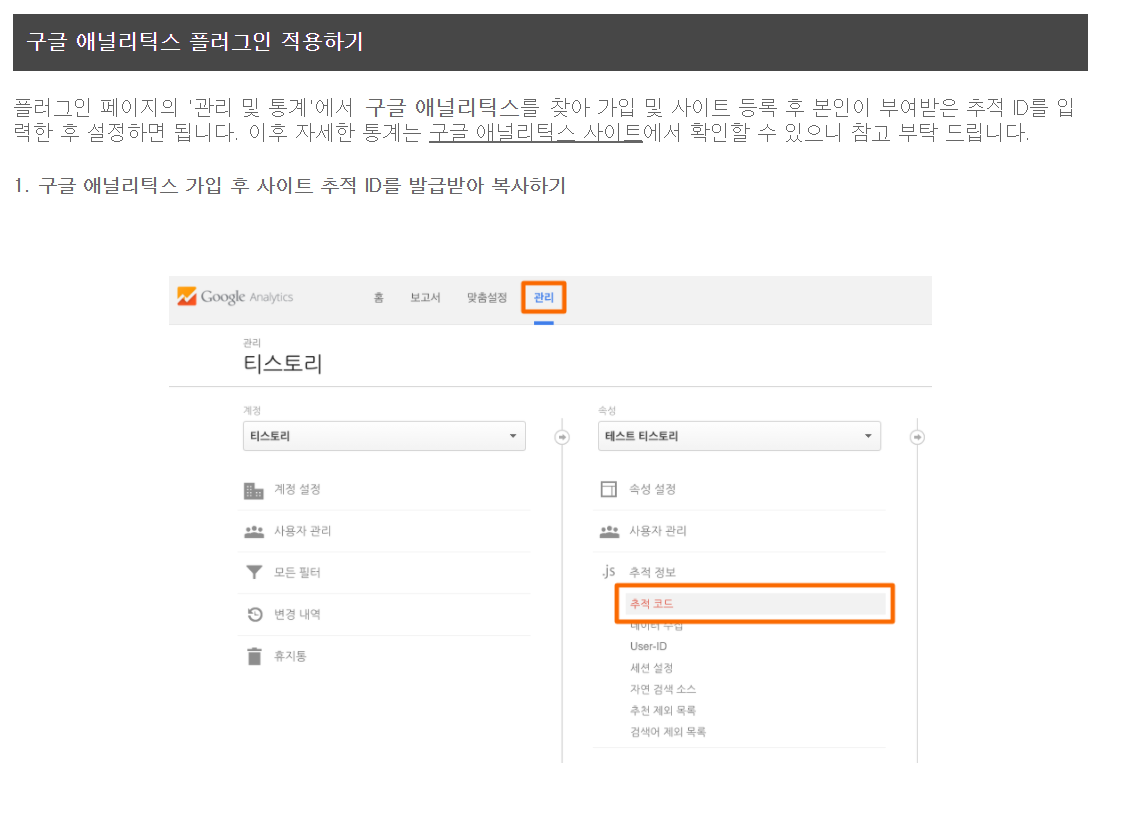This screenshot has width=1123, height=818.
Task: Select the 관리 tab
Action: pos(544,297)
